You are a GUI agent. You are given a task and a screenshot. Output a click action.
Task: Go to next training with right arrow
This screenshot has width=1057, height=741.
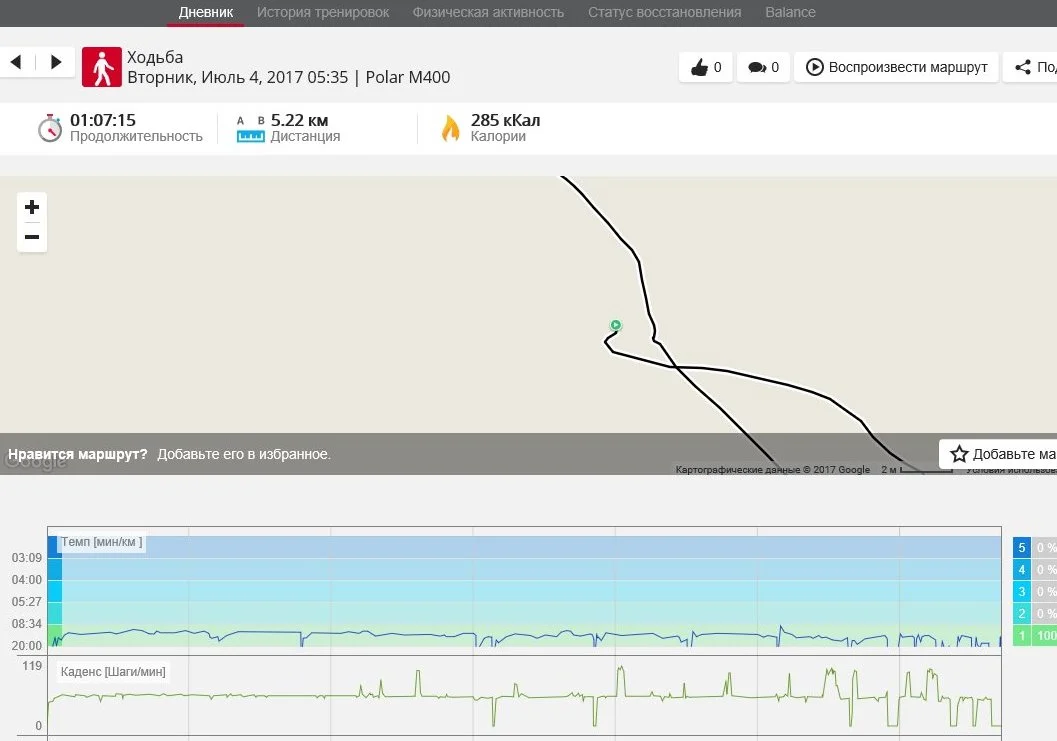56,63
